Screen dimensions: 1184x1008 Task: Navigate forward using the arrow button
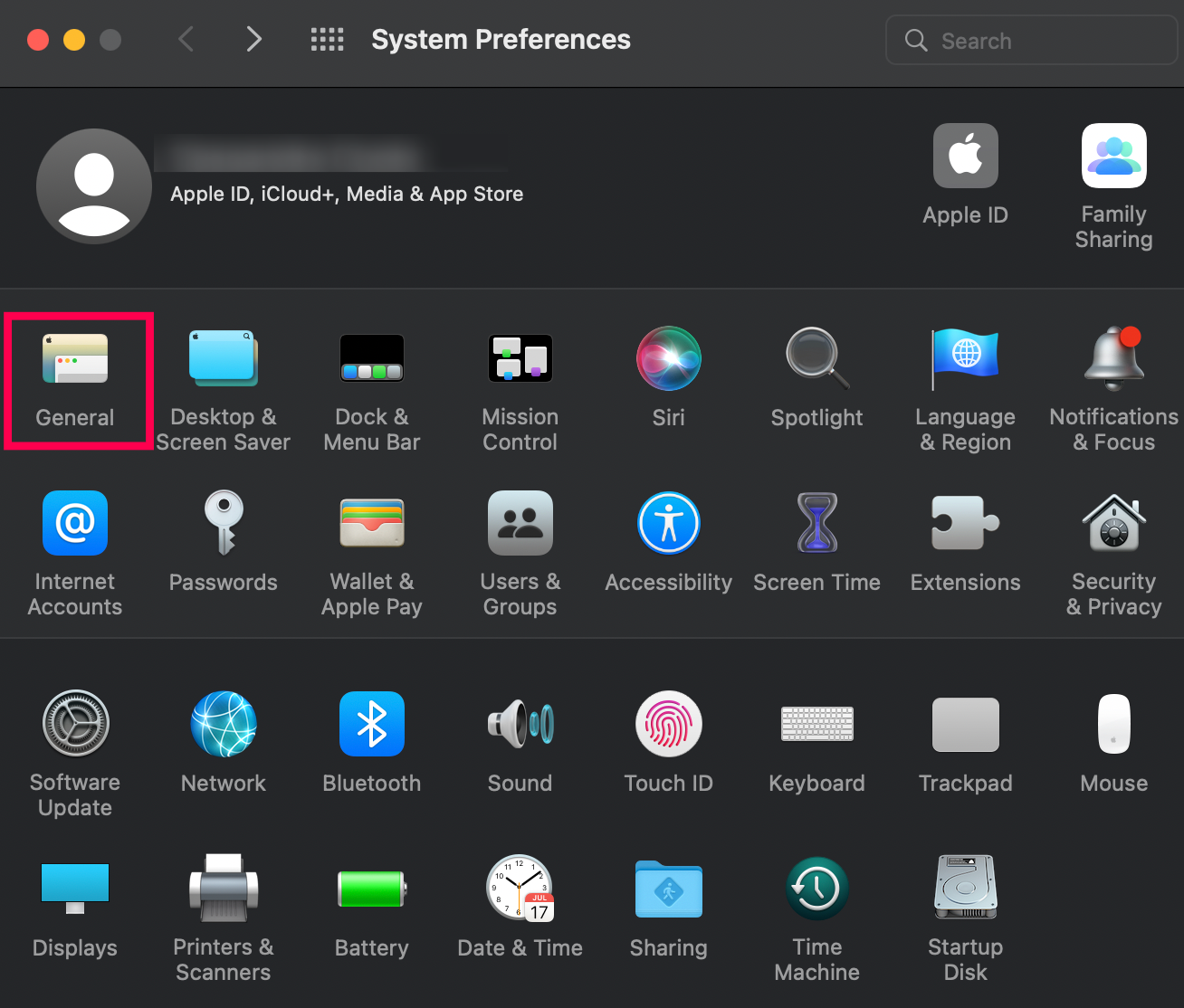(x=253, y=40)
